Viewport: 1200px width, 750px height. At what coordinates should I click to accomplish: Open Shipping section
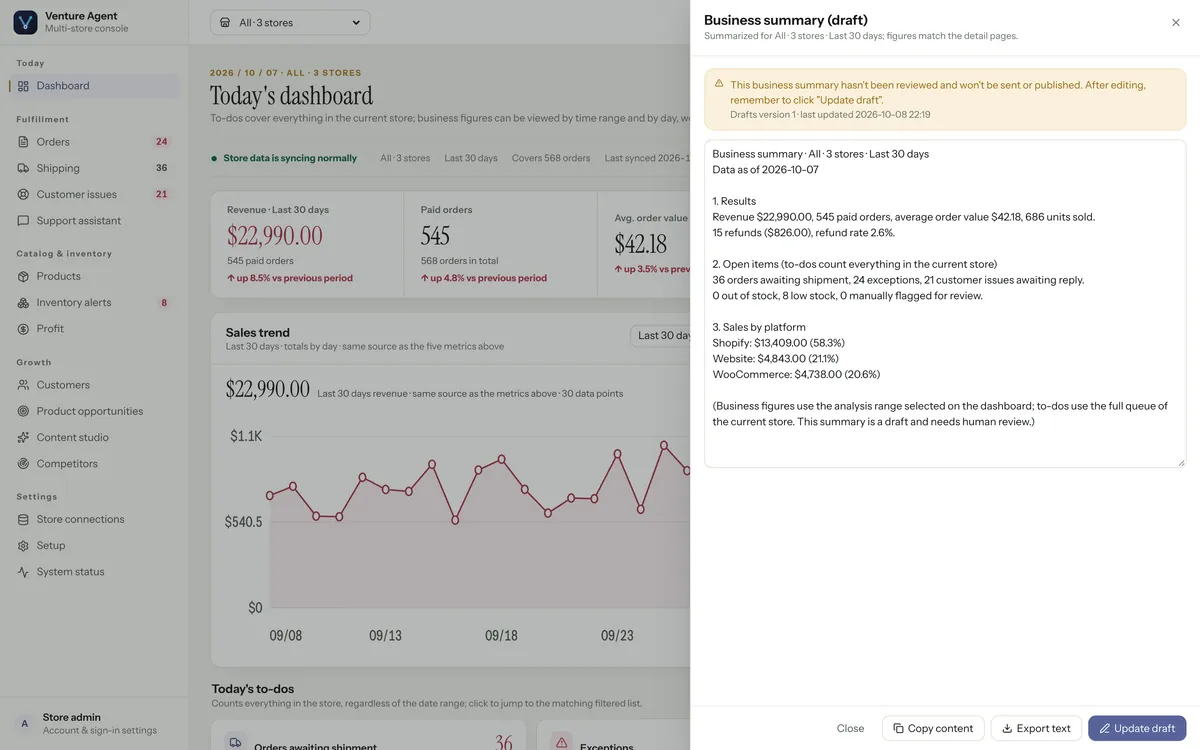[94, 168]
